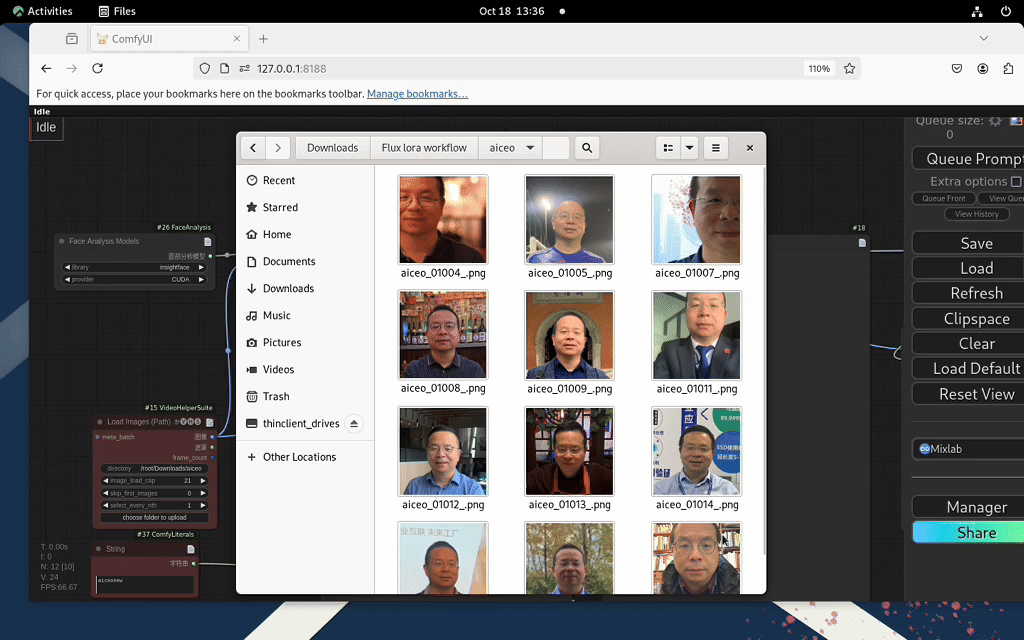This screenshot has width=1024, height=640.
Task: Select Flux lora workflow in path bar
Action: [x=424, y=148]
